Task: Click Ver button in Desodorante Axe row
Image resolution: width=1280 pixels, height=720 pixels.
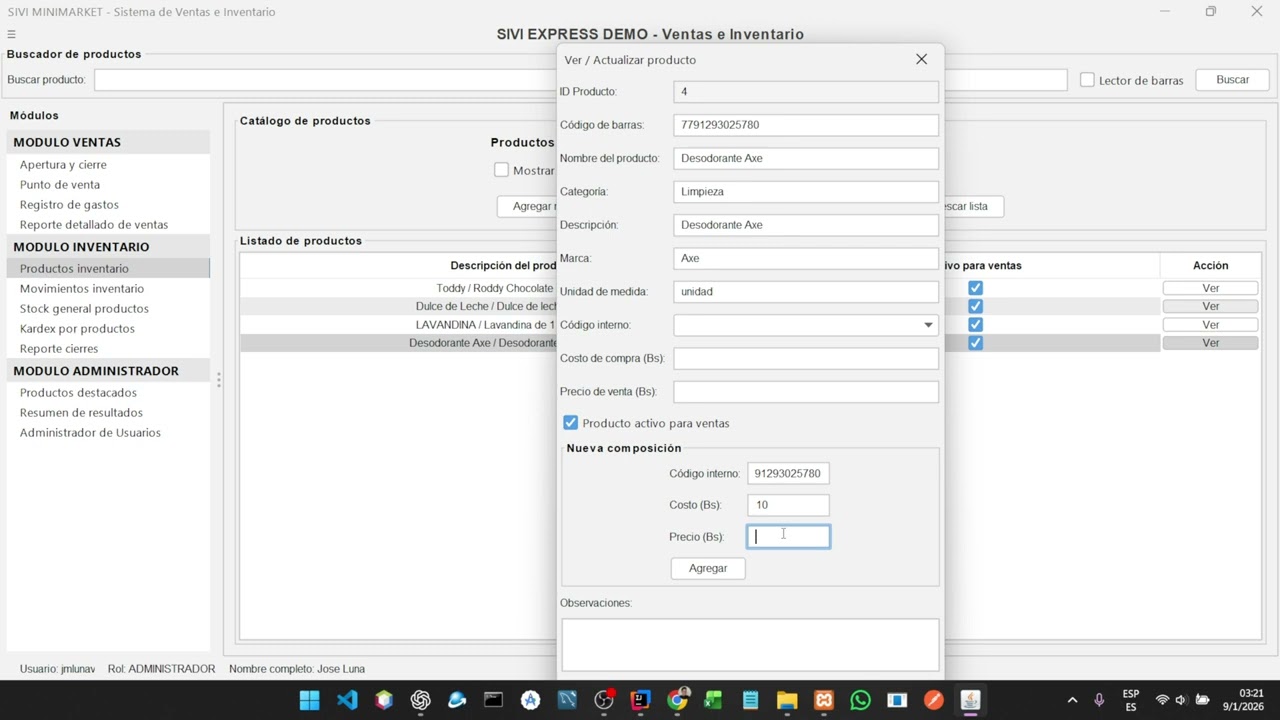Action: [x=1210, y=342]
